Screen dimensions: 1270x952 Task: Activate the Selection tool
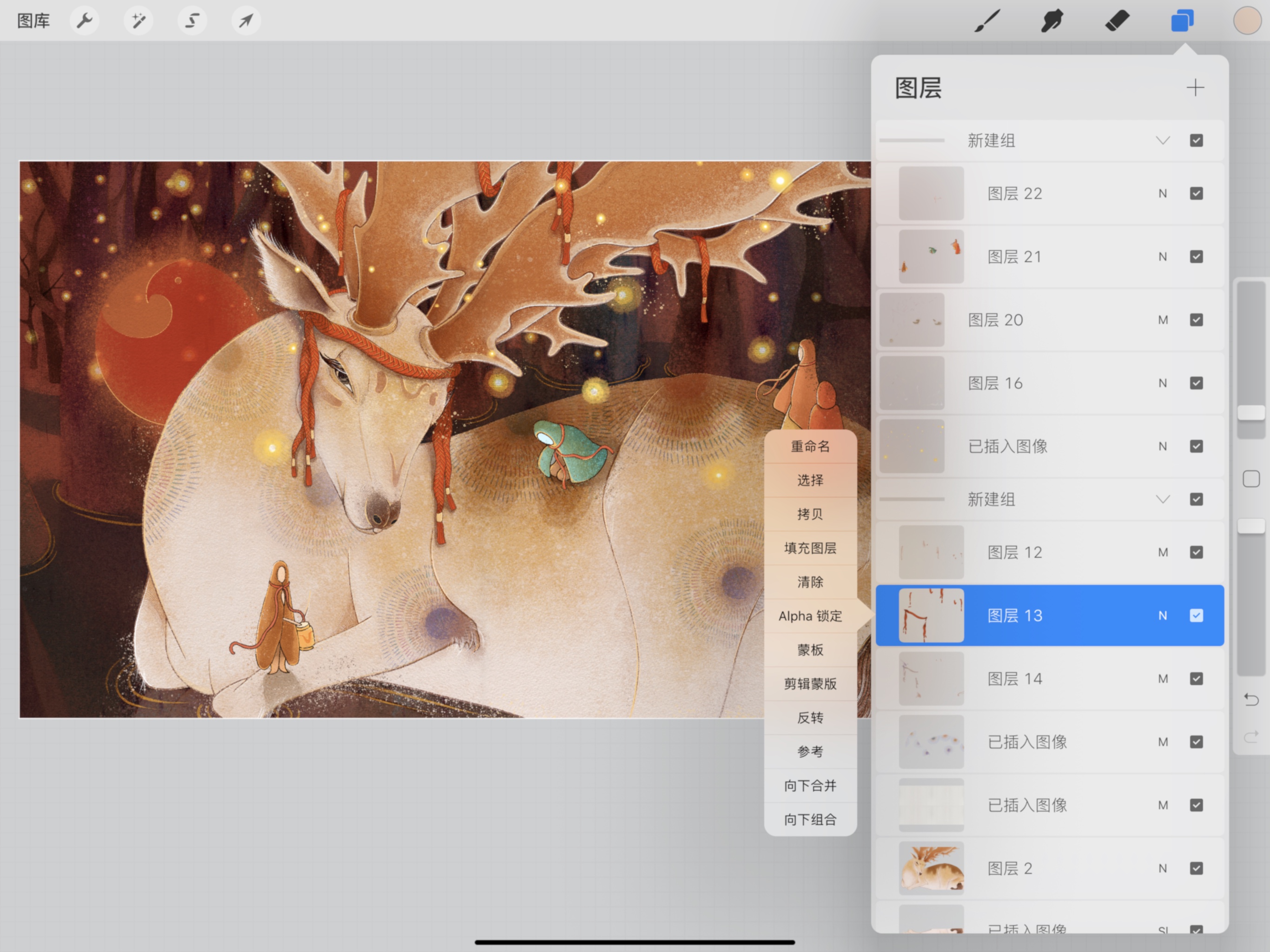click(x=192, y=21)
